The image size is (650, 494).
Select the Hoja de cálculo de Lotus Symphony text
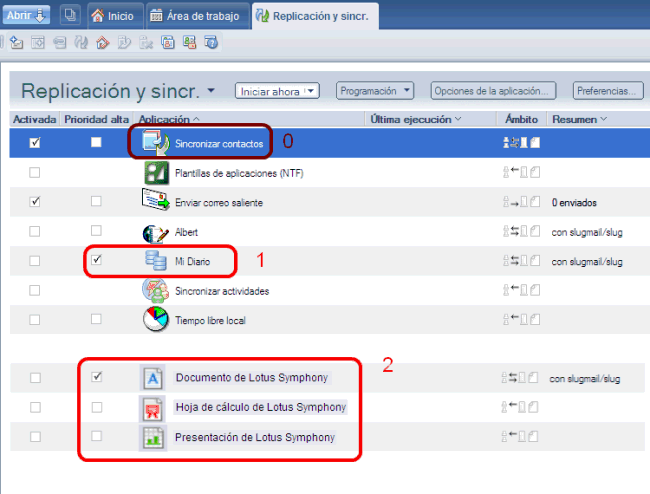(x=261, y=407)
